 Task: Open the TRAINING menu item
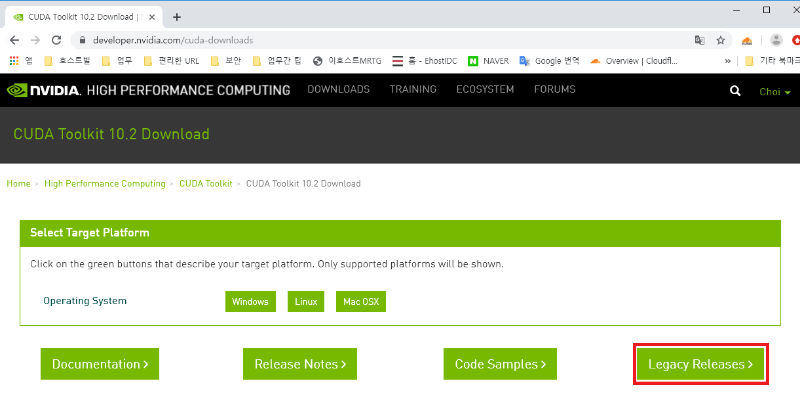pos(412,90)
